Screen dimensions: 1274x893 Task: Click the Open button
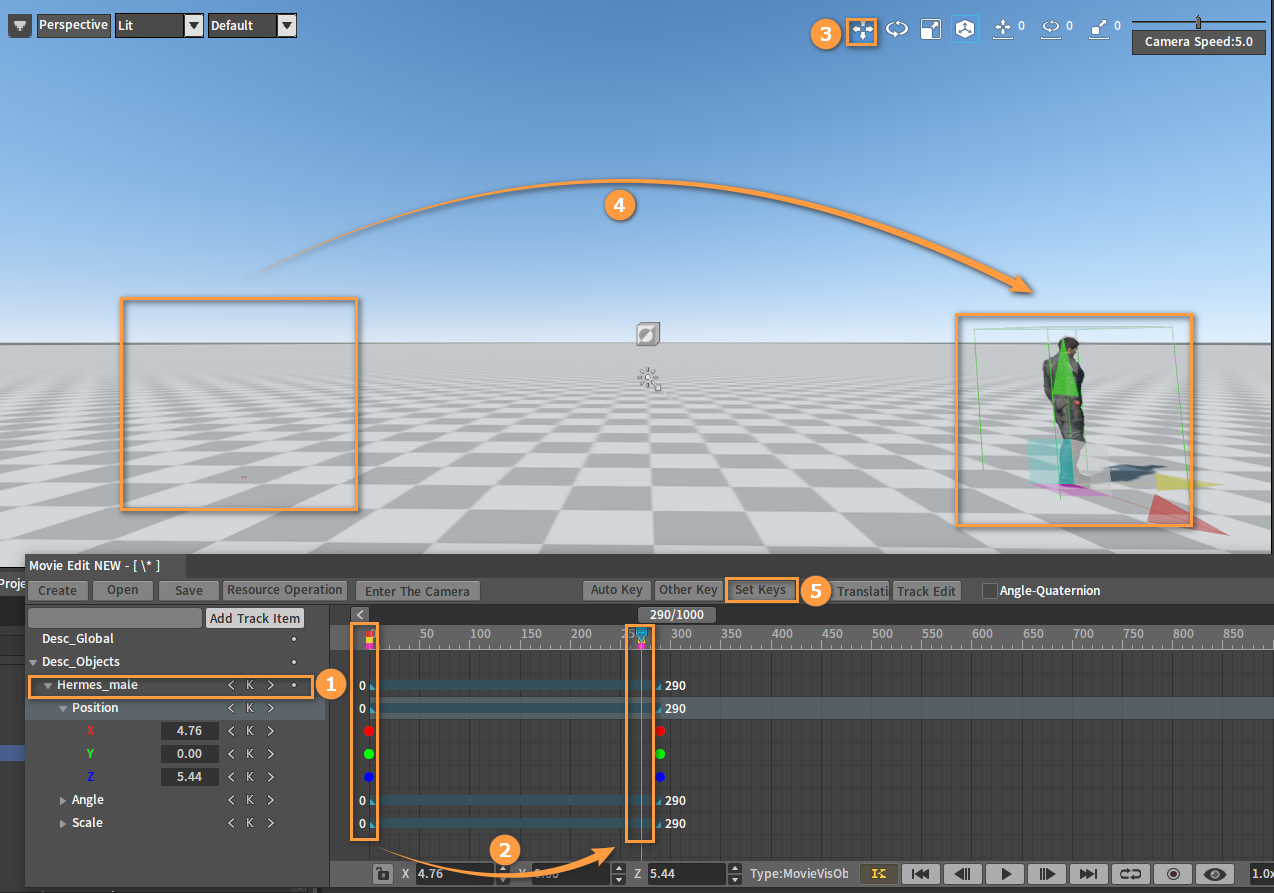[x=123, y=591]
